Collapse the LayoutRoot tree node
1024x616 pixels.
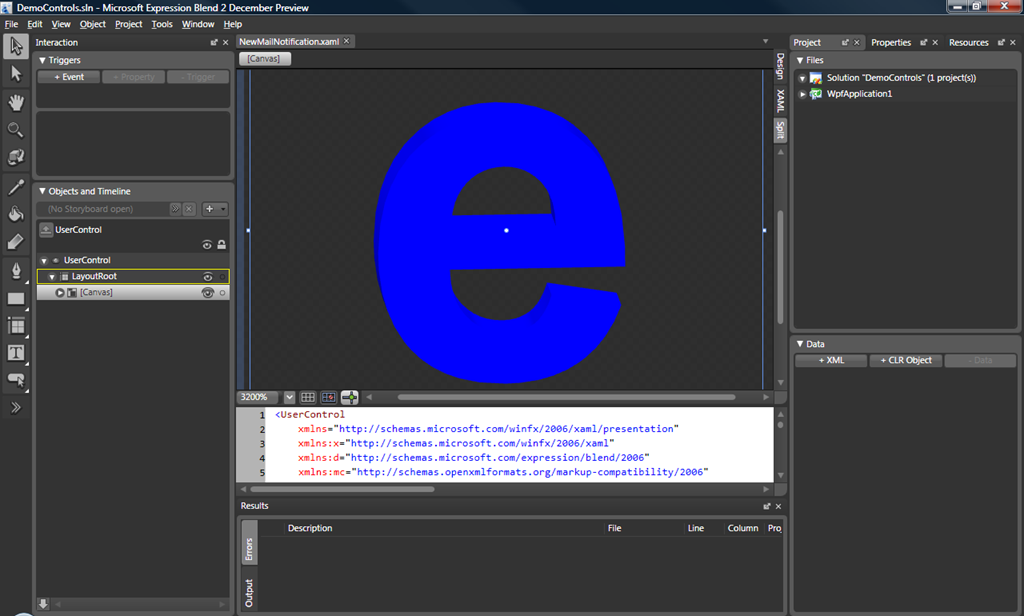pos(52,277)
